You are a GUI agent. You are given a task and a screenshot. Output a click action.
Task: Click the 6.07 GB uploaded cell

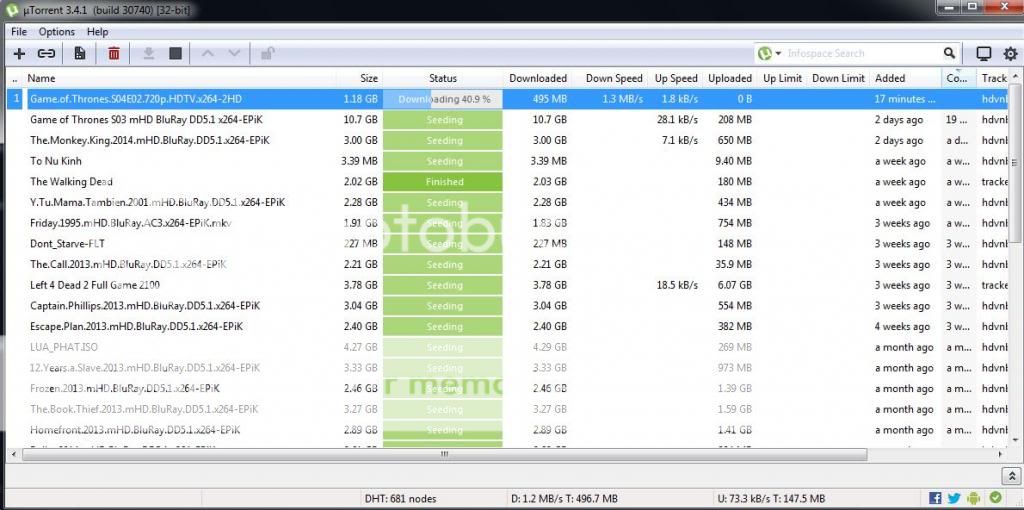733,285
